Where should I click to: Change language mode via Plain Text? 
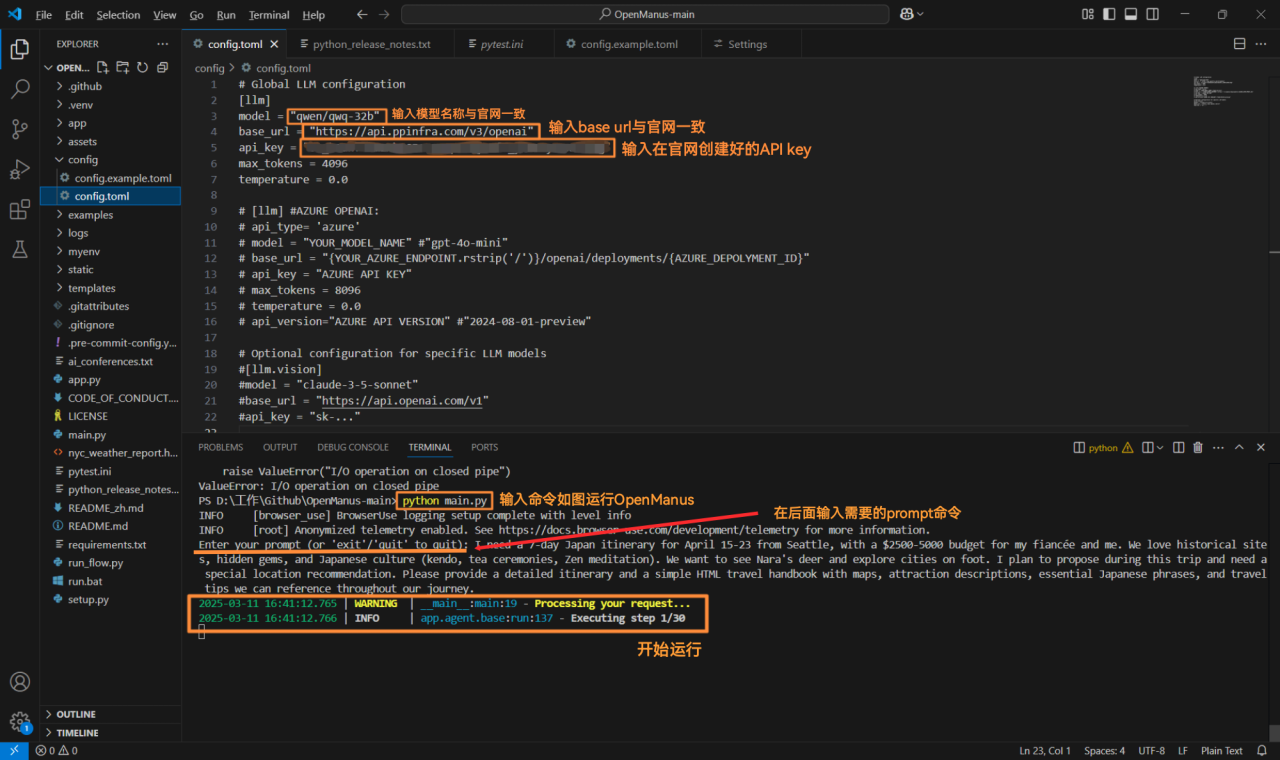(1221, 750)
